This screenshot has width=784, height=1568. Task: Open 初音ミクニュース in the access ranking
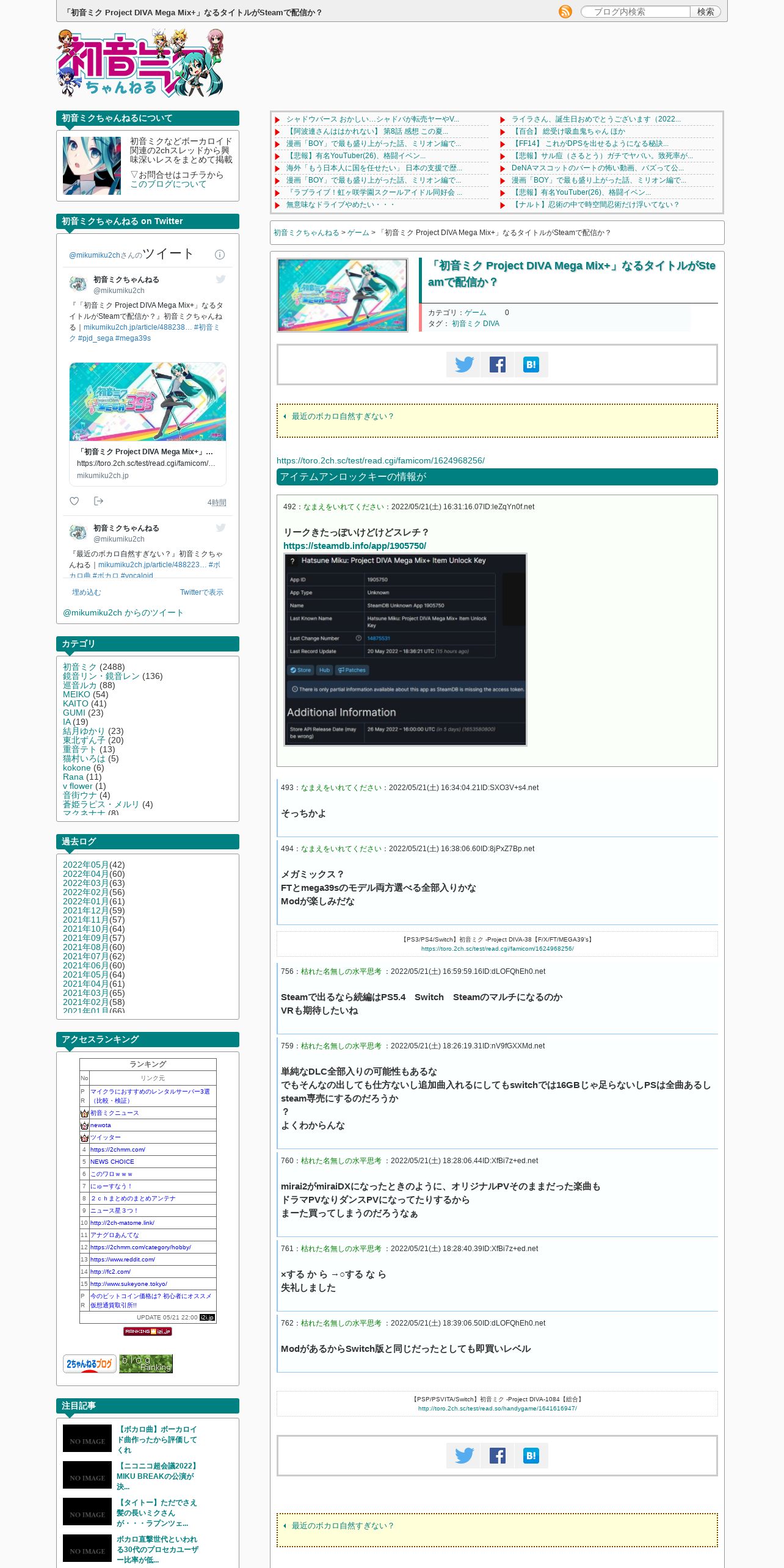(115, 1113)
